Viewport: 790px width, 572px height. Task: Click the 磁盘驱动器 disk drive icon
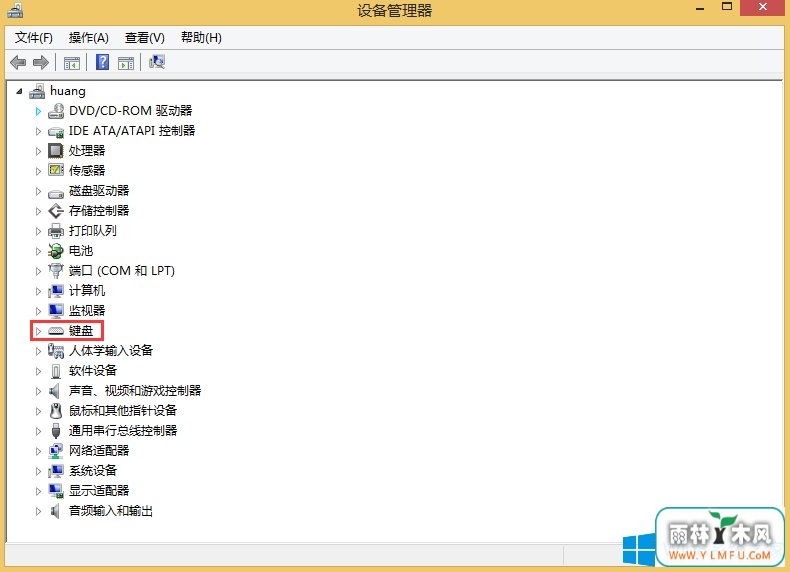[56, 193]
